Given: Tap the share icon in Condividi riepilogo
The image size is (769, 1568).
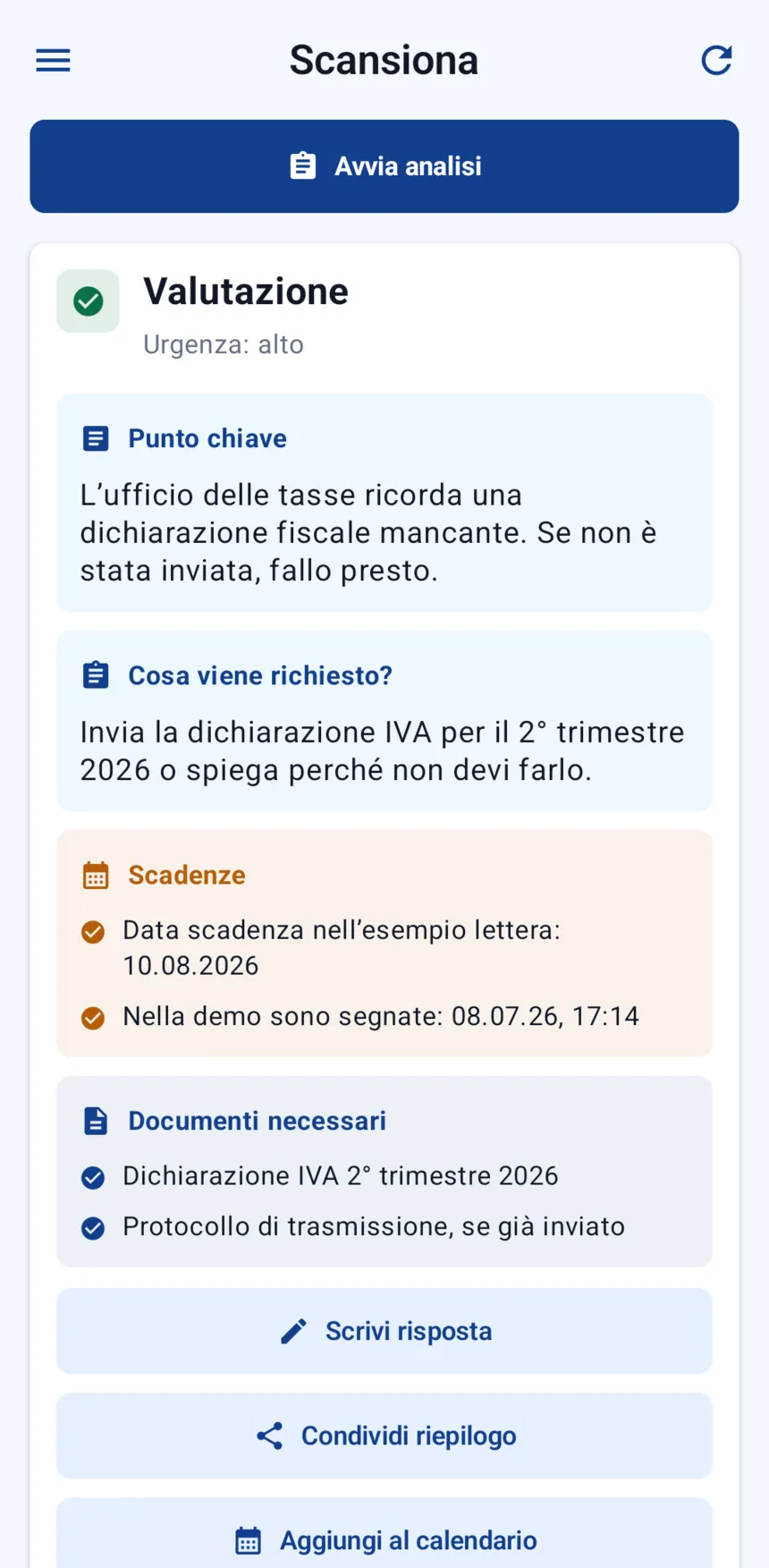Looking at the screenshot, I should [270, 1436].
